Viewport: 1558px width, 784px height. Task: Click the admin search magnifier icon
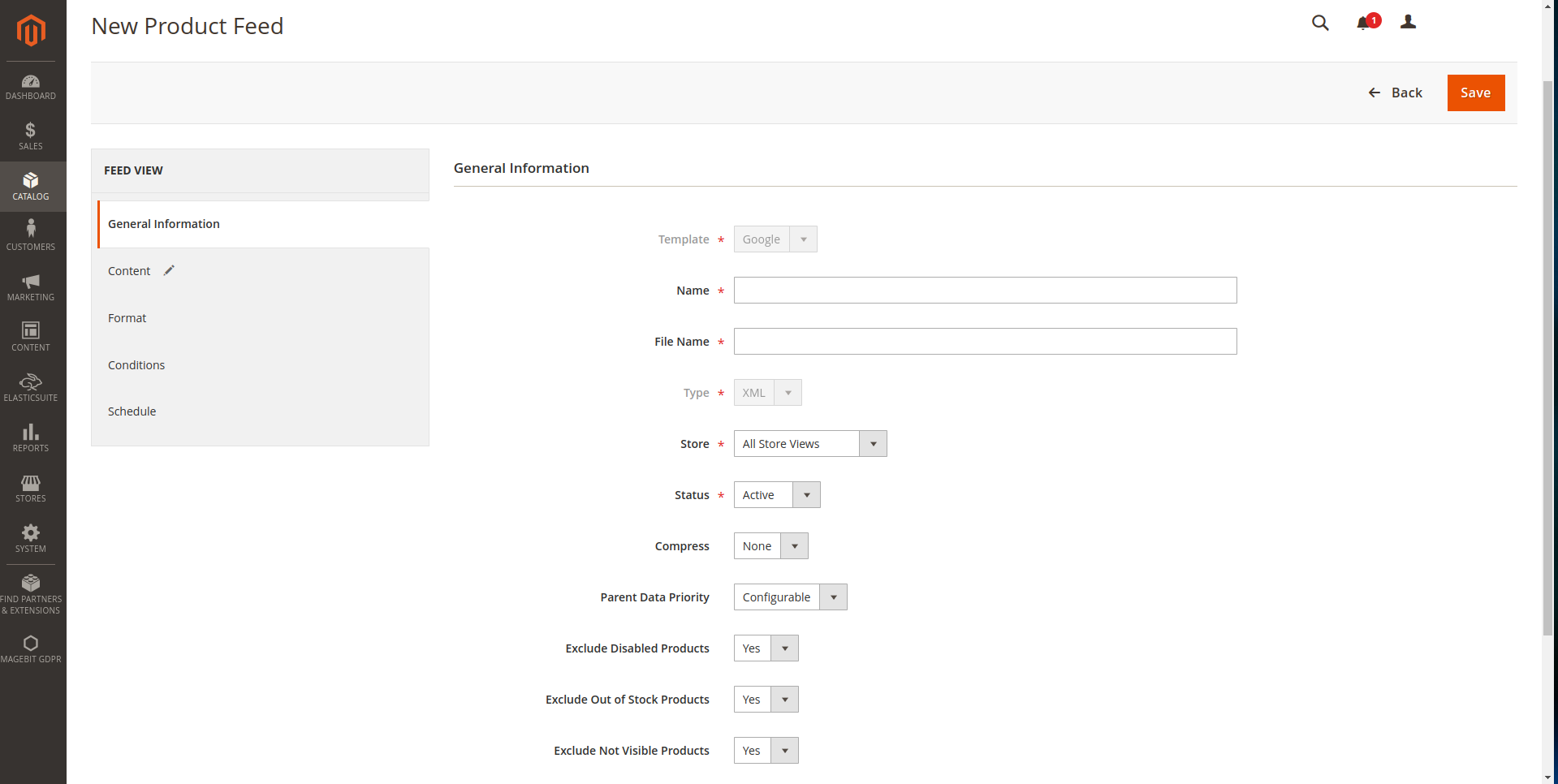[1319, 23]
